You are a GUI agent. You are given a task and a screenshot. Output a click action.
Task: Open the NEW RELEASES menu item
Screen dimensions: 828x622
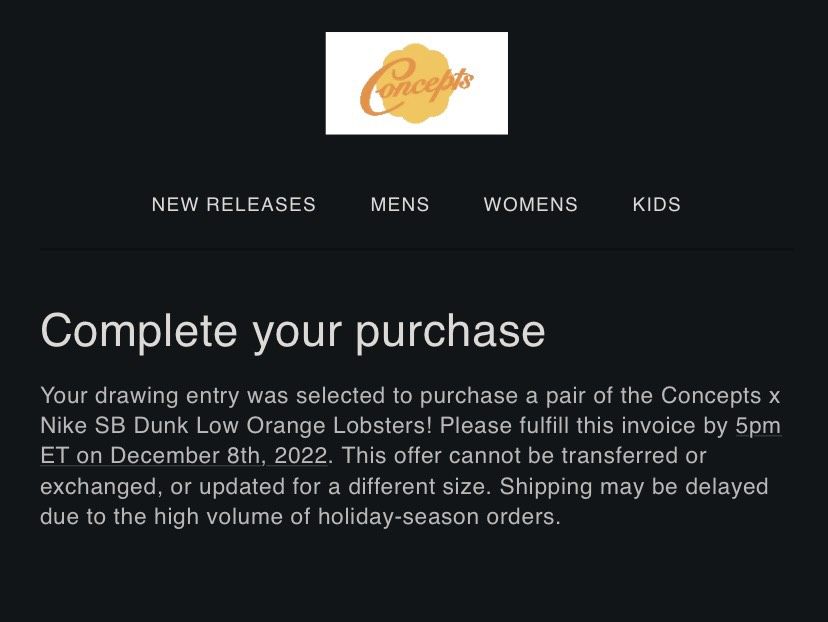233,204
